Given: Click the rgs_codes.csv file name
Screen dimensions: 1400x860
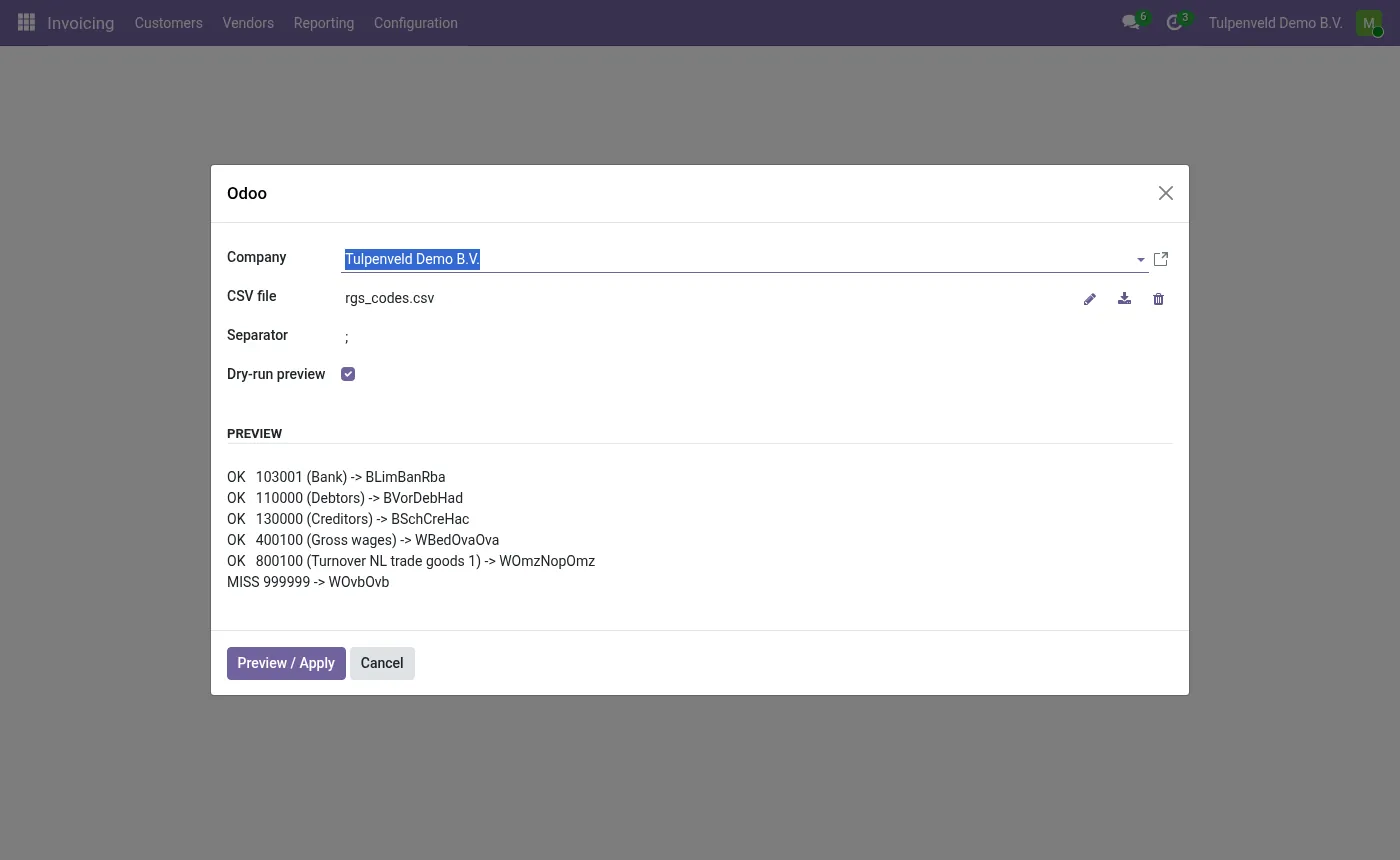Looking at the screenshot, I should pos(390,298).
